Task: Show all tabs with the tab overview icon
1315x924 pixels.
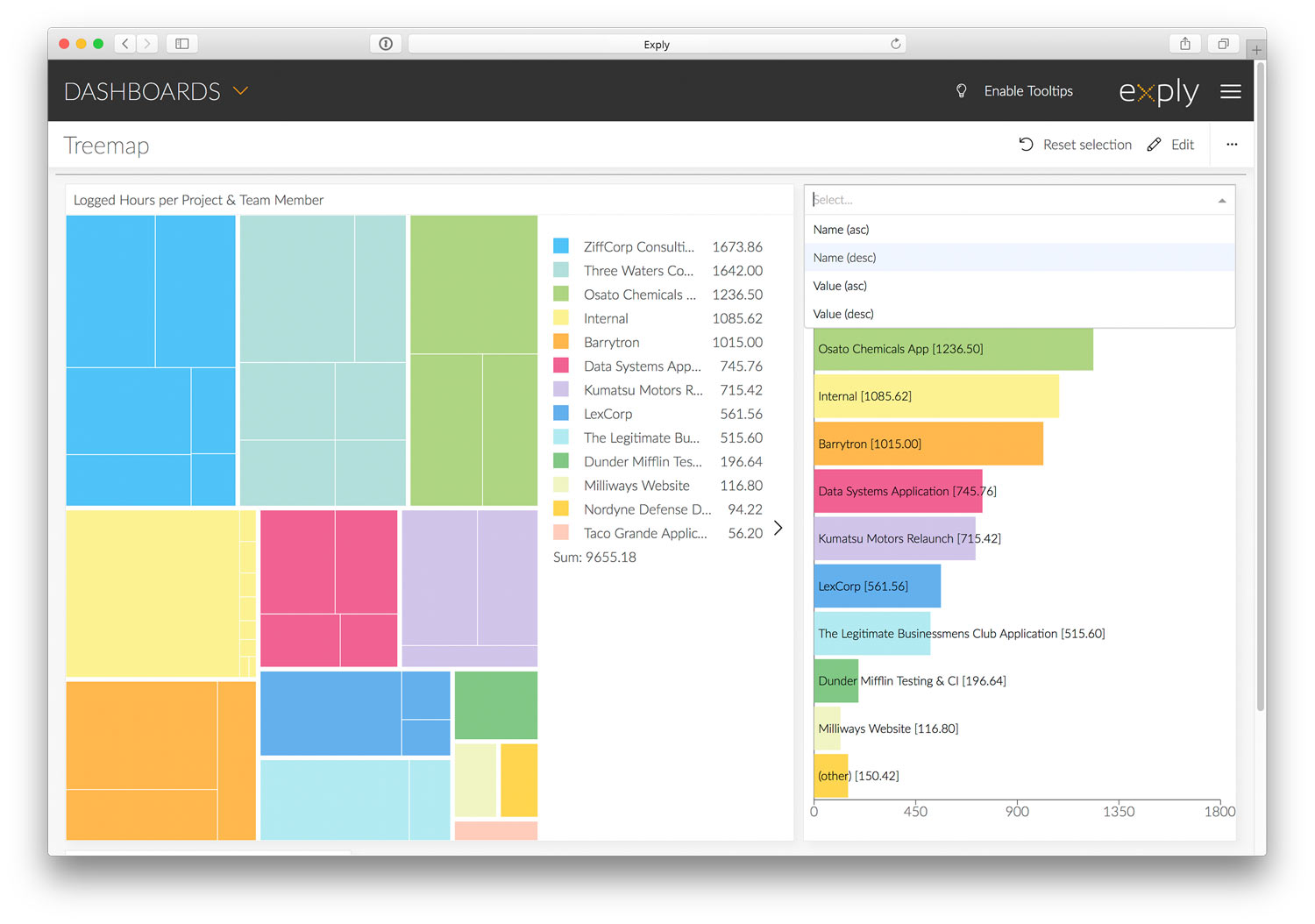Action: [1224, 43]
